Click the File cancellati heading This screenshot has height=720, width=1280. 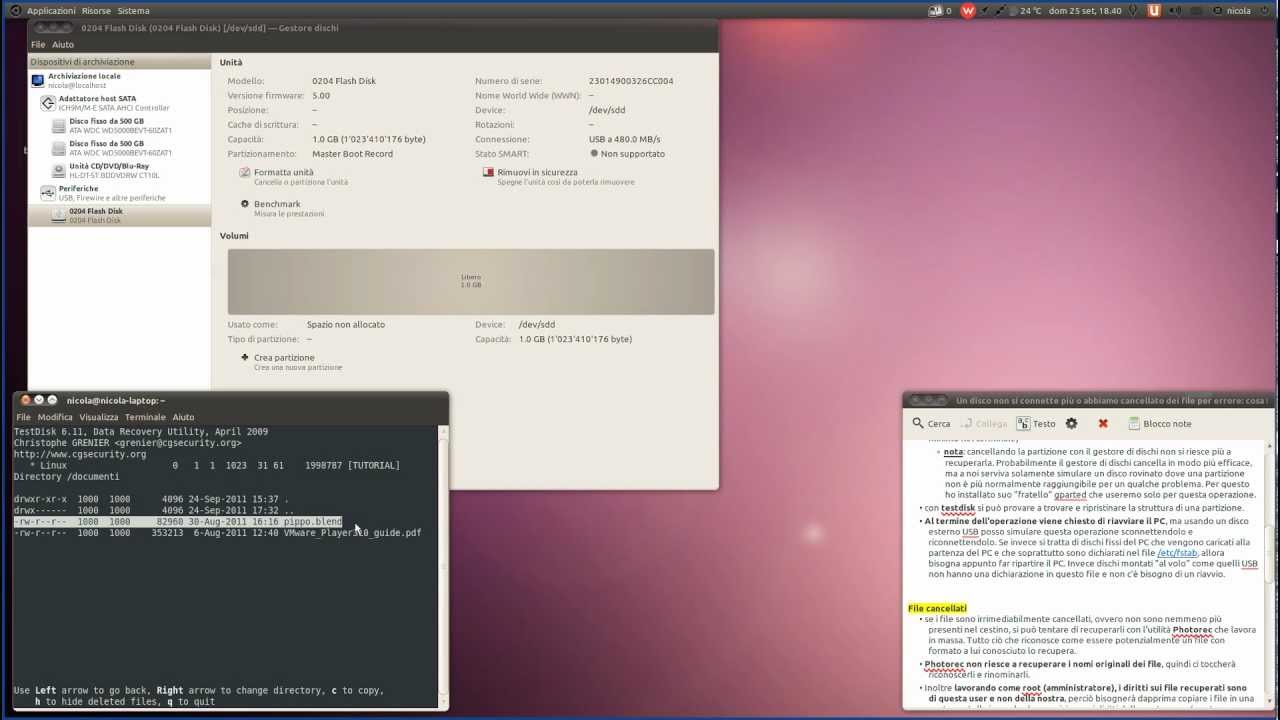click(x=938, y=608)
